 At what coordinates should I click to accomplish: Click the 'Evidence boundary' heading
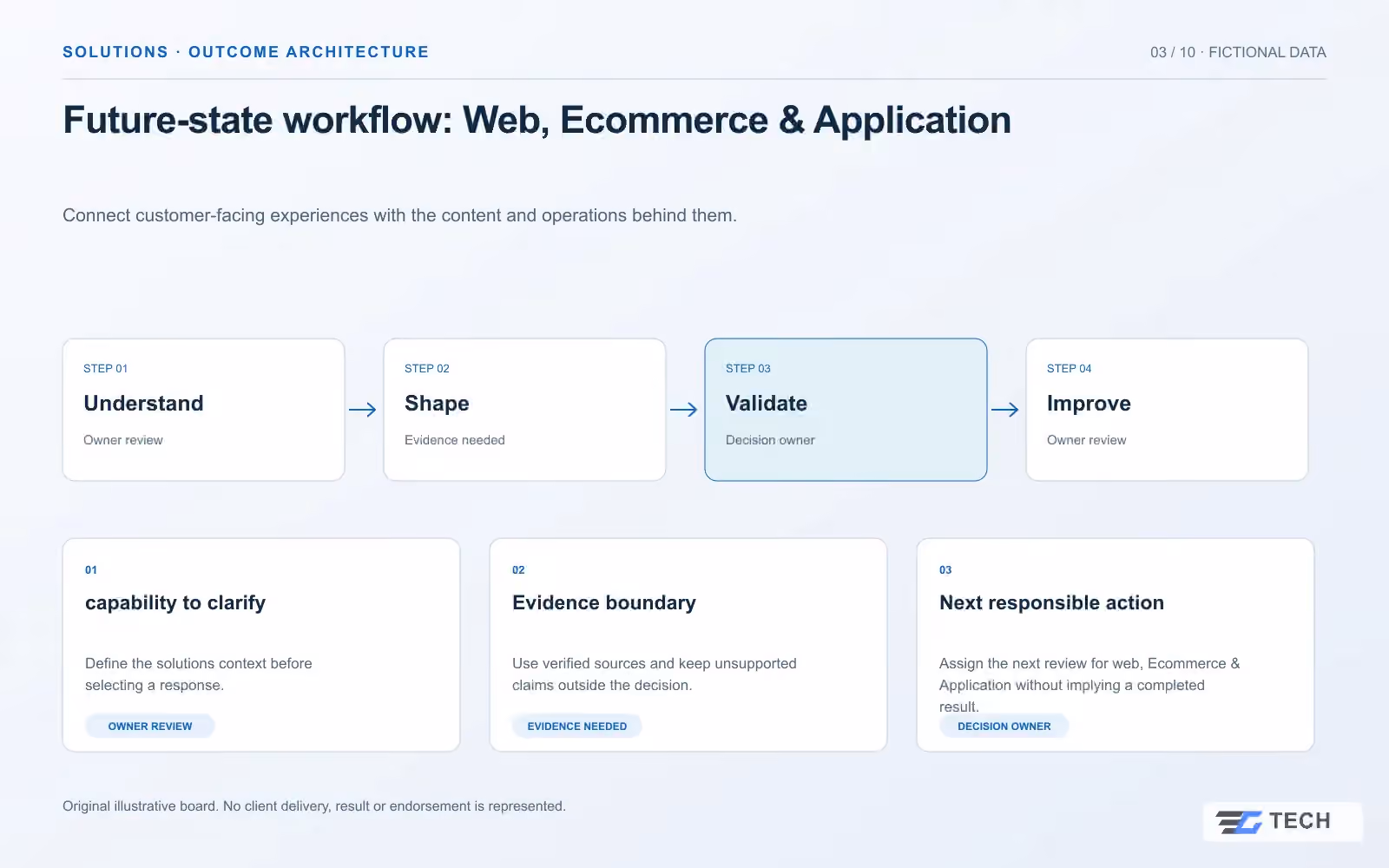click(604, 603)
